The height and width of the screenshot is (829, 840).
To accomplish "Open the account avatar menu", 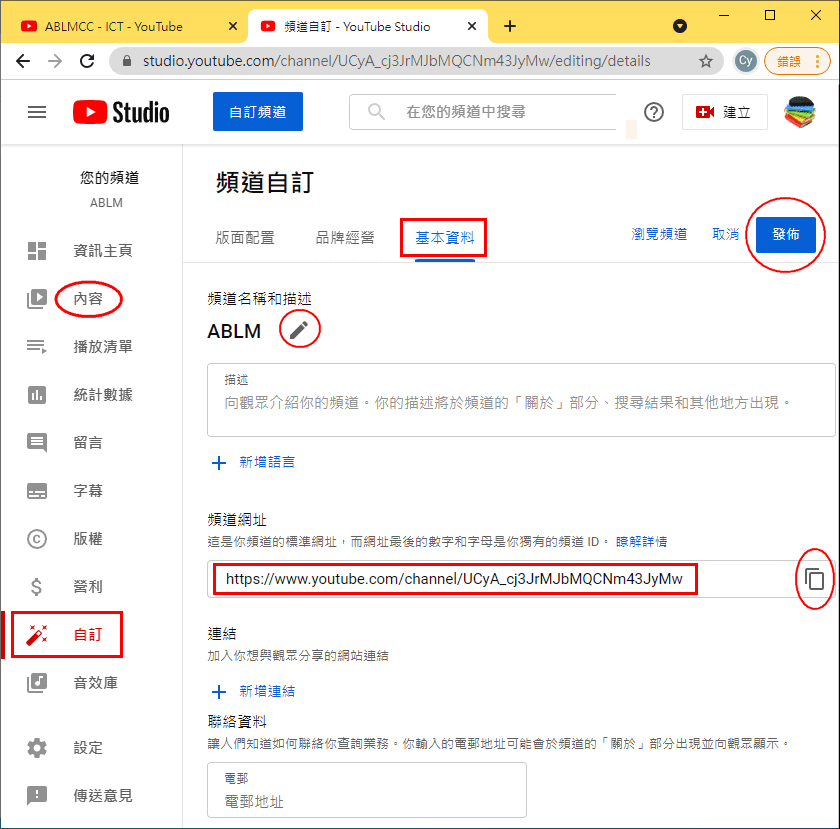I will click(x=799, y=112).
